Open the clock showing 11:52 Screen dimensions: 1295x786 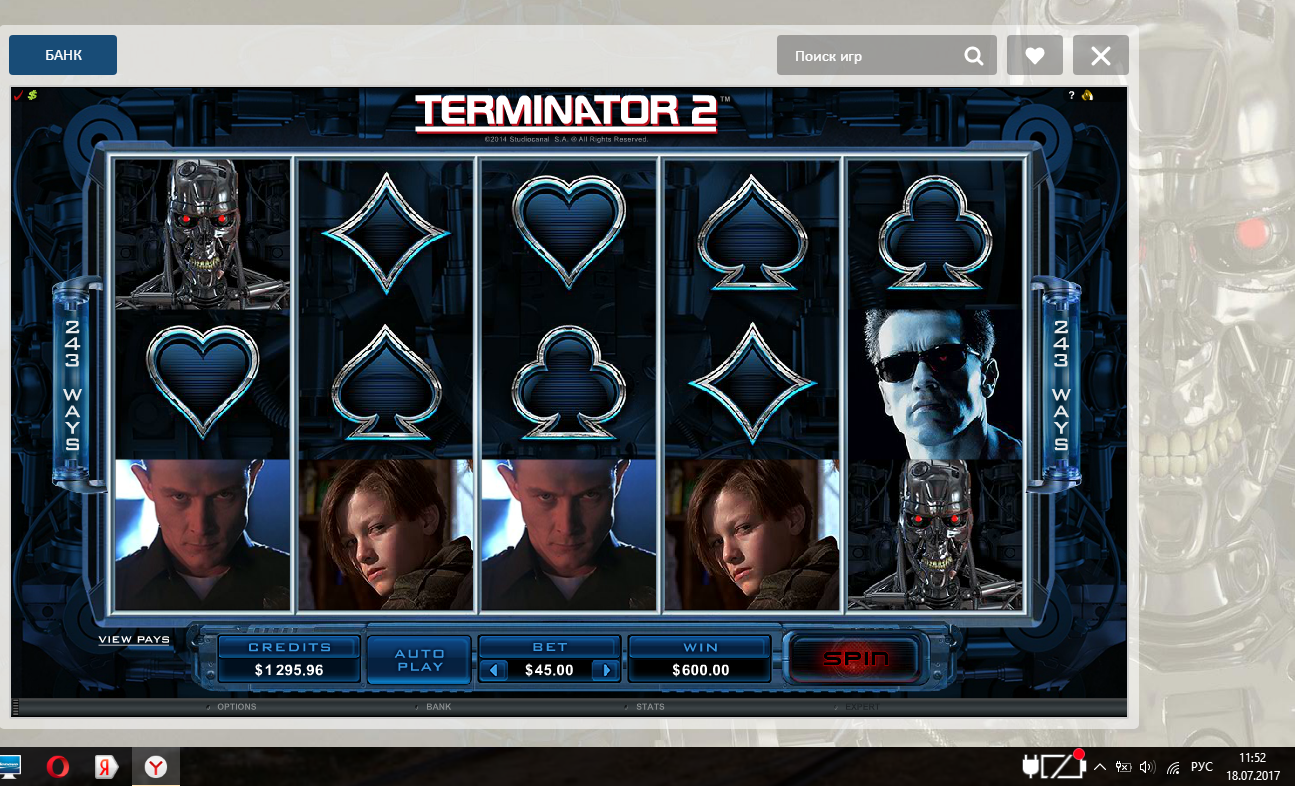click(x=1253, y=766)
